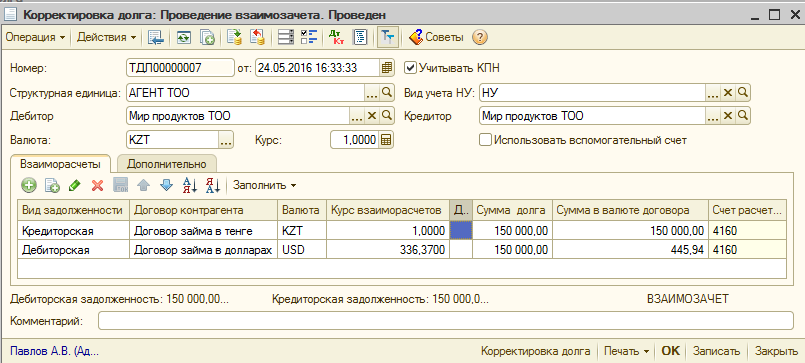Open the calculator for the Курс field
This screenshot has height=363, width=805.
pos(387,140)
